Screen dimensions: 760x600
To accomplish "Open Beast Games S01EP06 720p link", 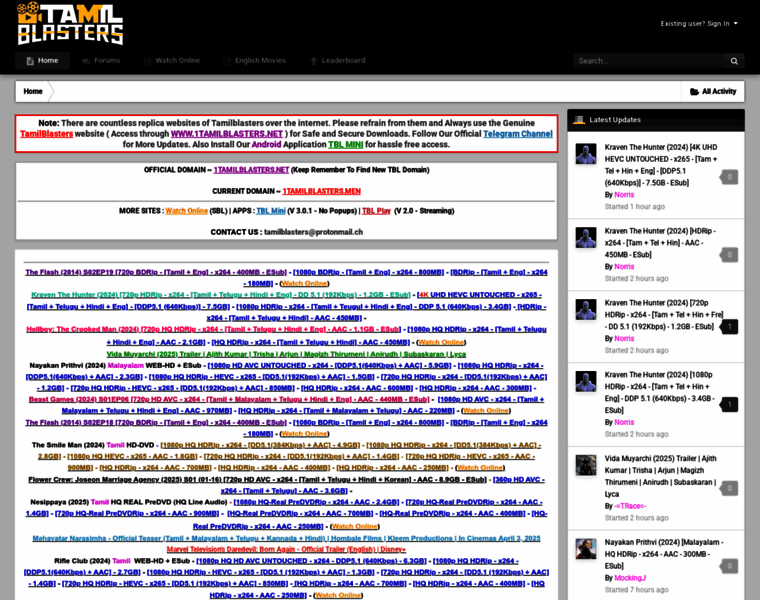I will click(x=229, y=399).
